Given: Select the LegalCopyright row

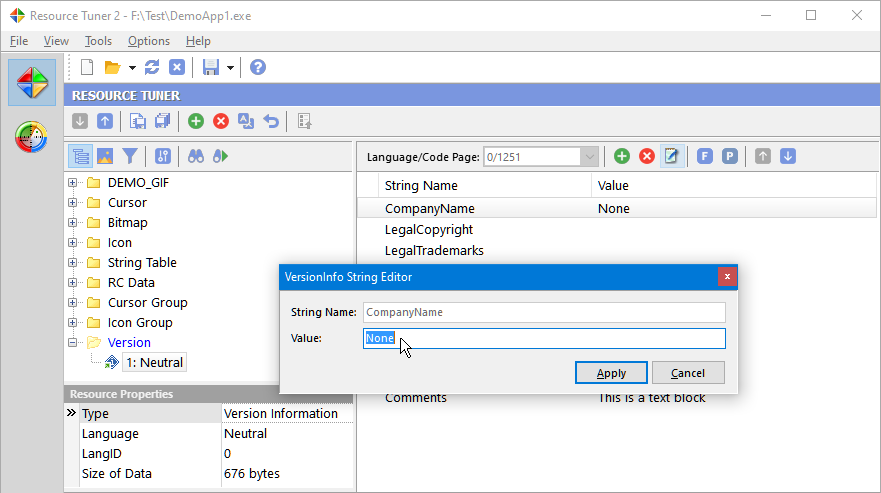Looking at the screenshot, I should pyautogui.click(x=616, y=229).
